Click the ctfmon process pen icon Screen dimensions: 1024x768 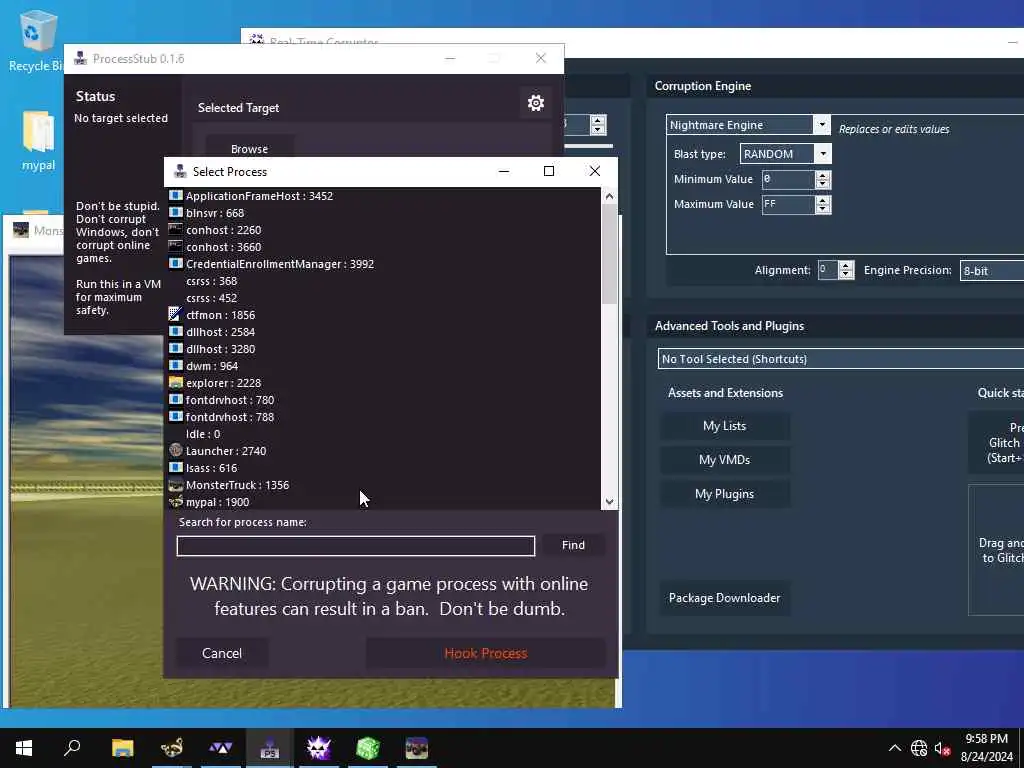176,314
